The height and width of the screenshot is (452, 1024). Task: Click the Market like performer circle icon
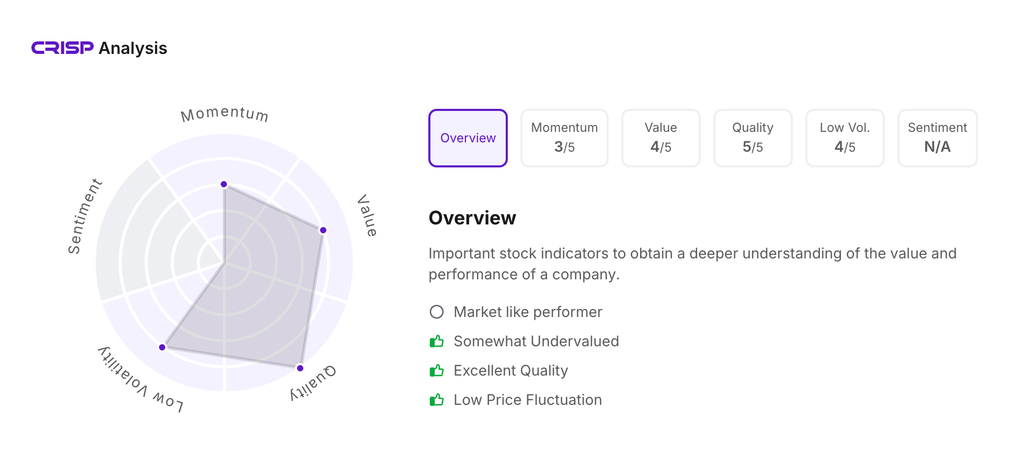[x=437, y=312]
